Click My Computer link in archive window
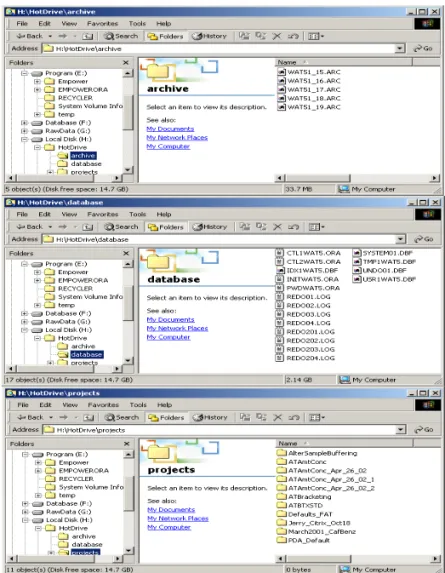The image size is (445, 573). 168,147
